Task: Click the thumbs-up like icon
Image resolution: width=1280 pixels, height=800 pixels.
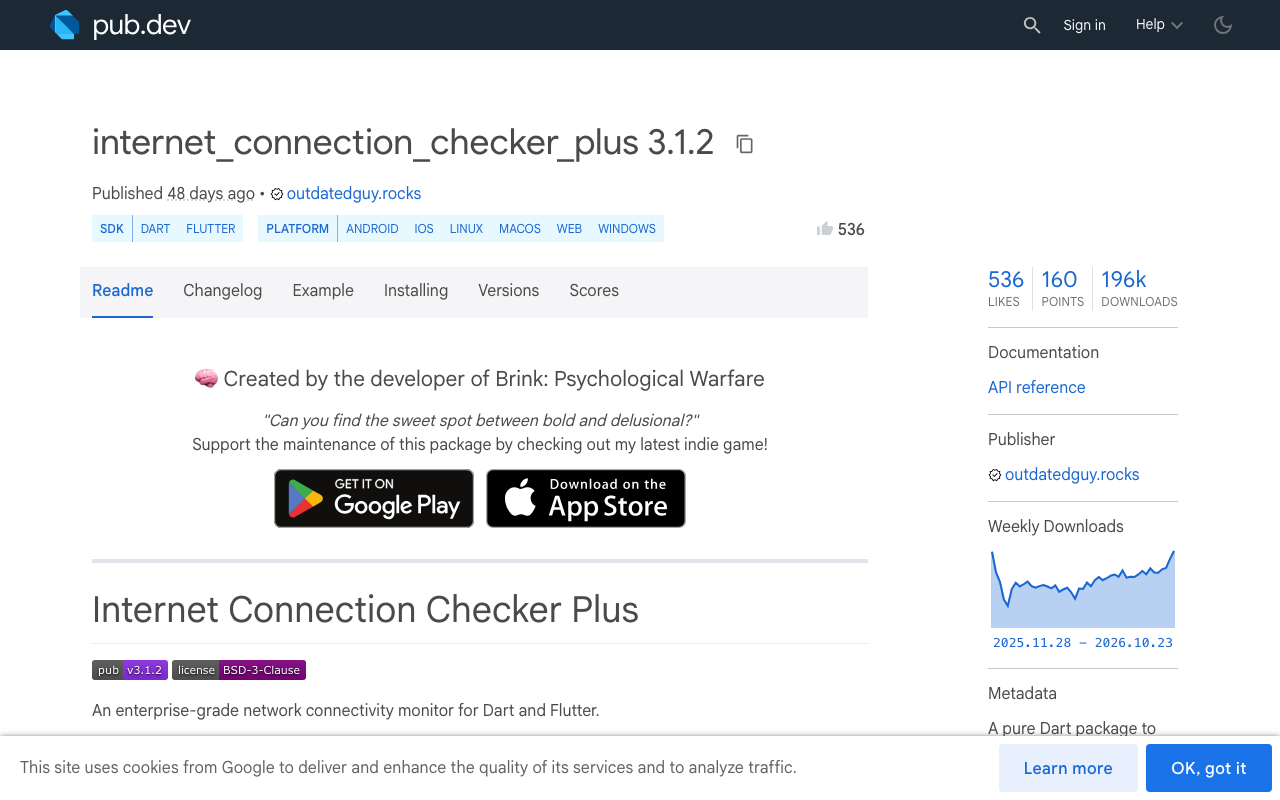Action: coord(825,229)
